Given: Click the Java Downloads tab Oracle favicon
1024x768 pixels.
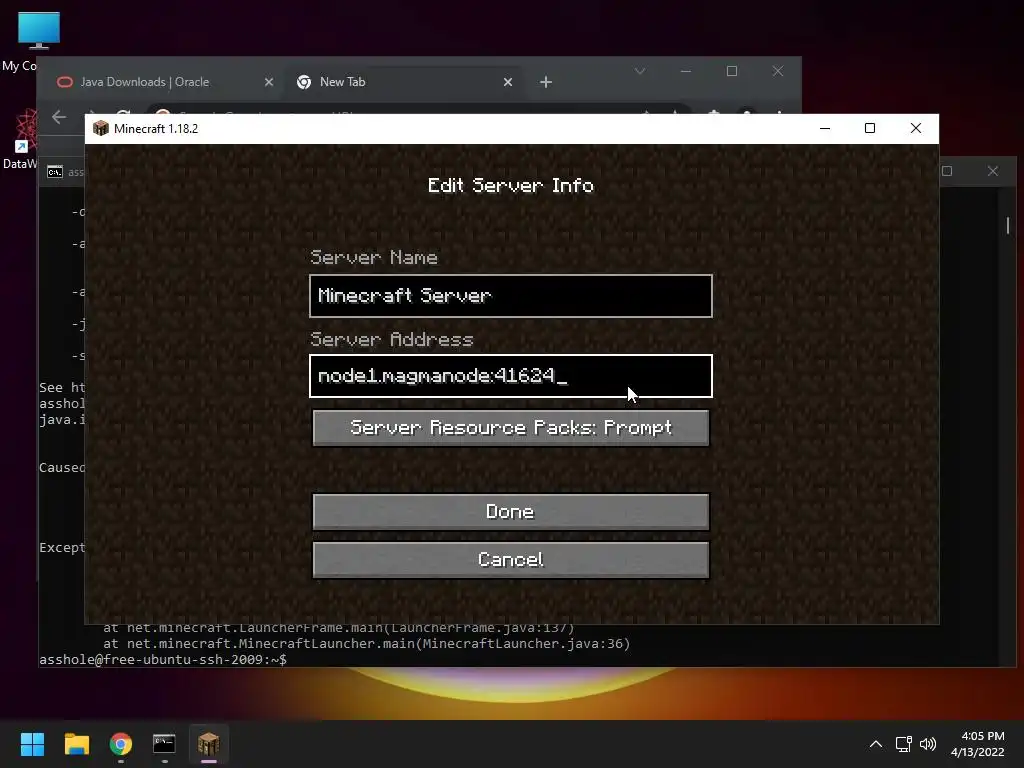Looking at the screenshot, I should tap(65, 82).
